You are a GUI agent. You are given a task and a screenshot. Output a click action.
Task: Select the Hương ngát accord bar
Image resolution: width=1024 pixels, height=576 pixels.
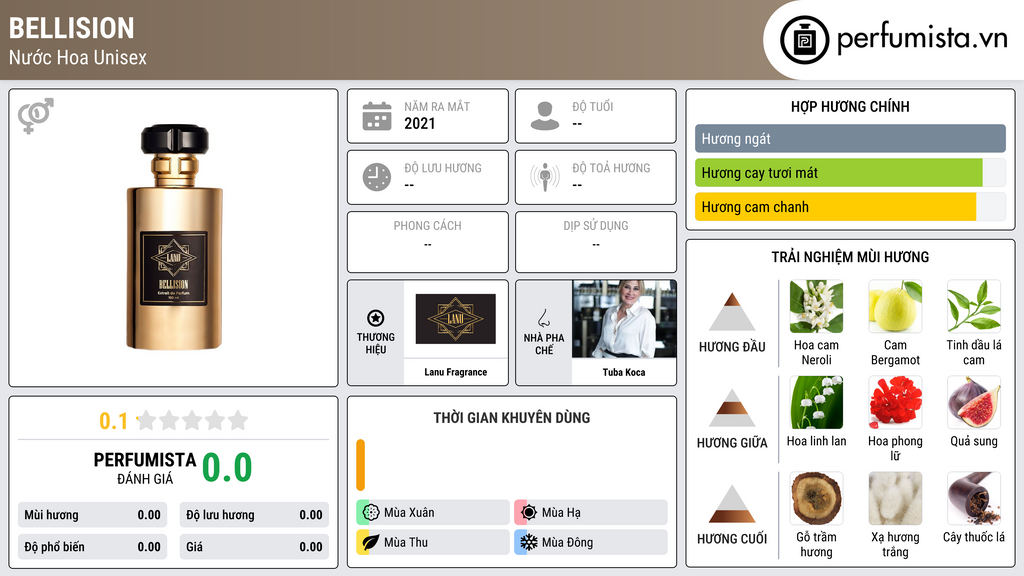pyautogui.click(x=850, y=138)
